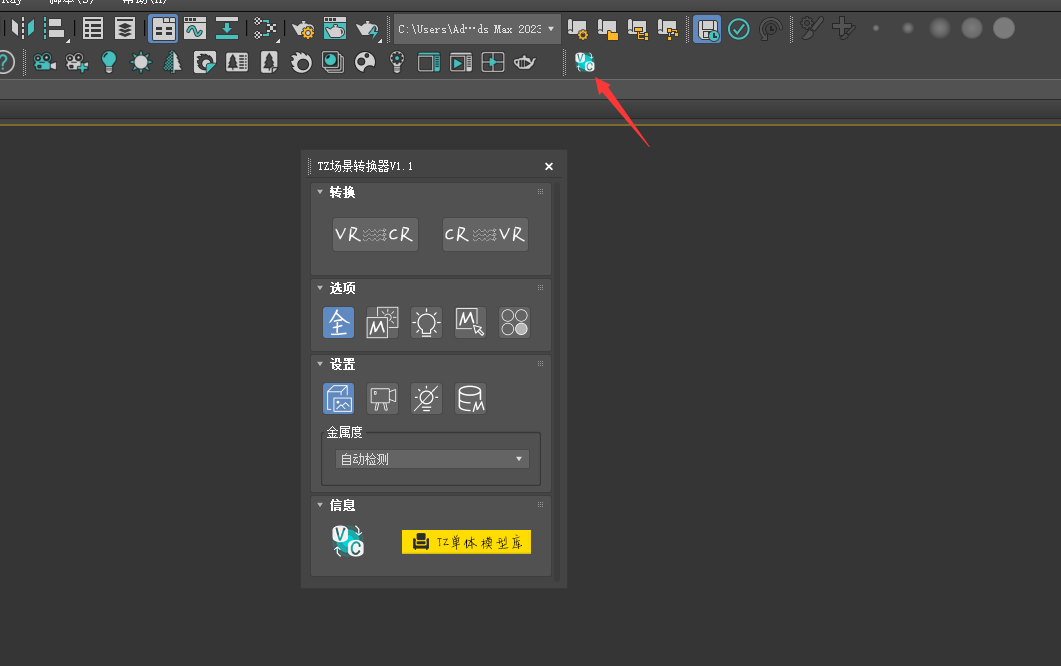Click the plus and brush icon
The height and width of the screenshot is (666, 1061).
[x=843, y=28]
